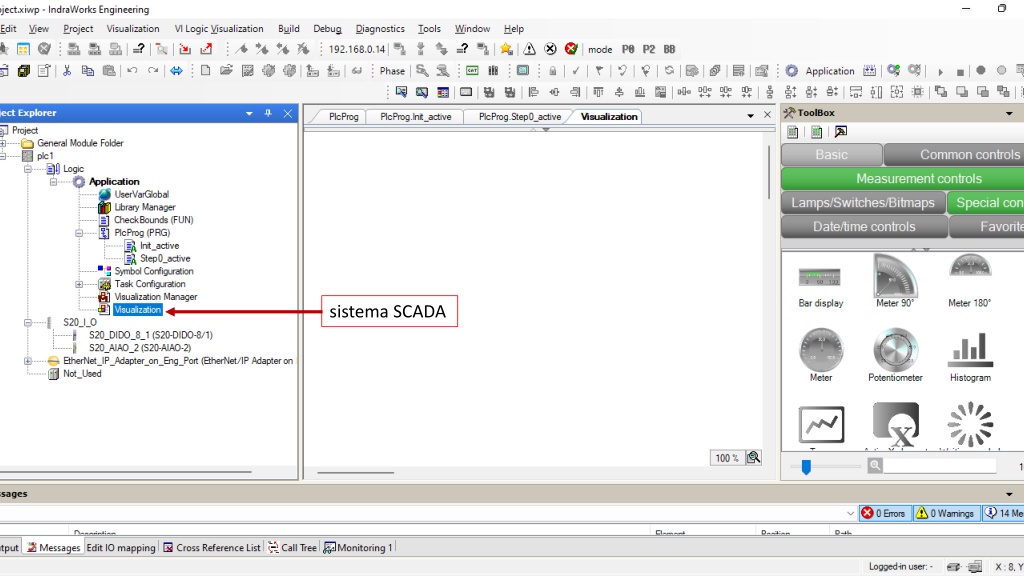The height and width of the screenshot is (576, 1024).
Task: Select the Meter 90° control
Action: 895,281
